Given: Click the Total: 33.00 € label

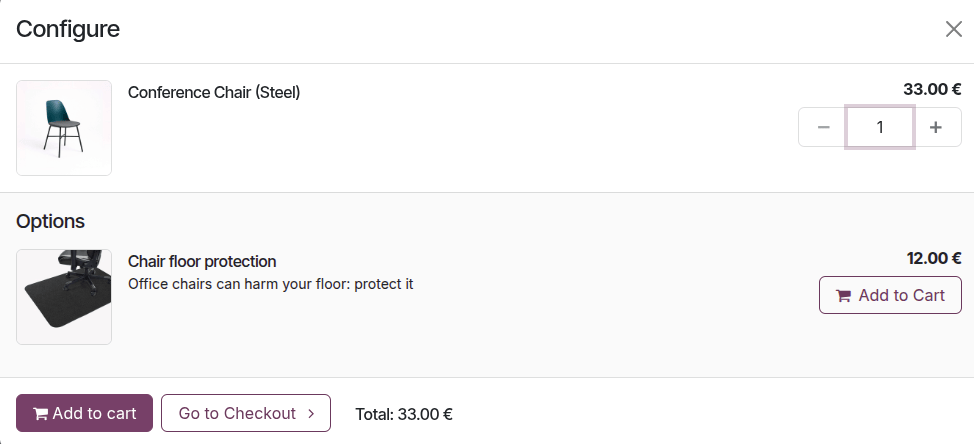Looking at the screenshot, I should (x=404, y=413).
